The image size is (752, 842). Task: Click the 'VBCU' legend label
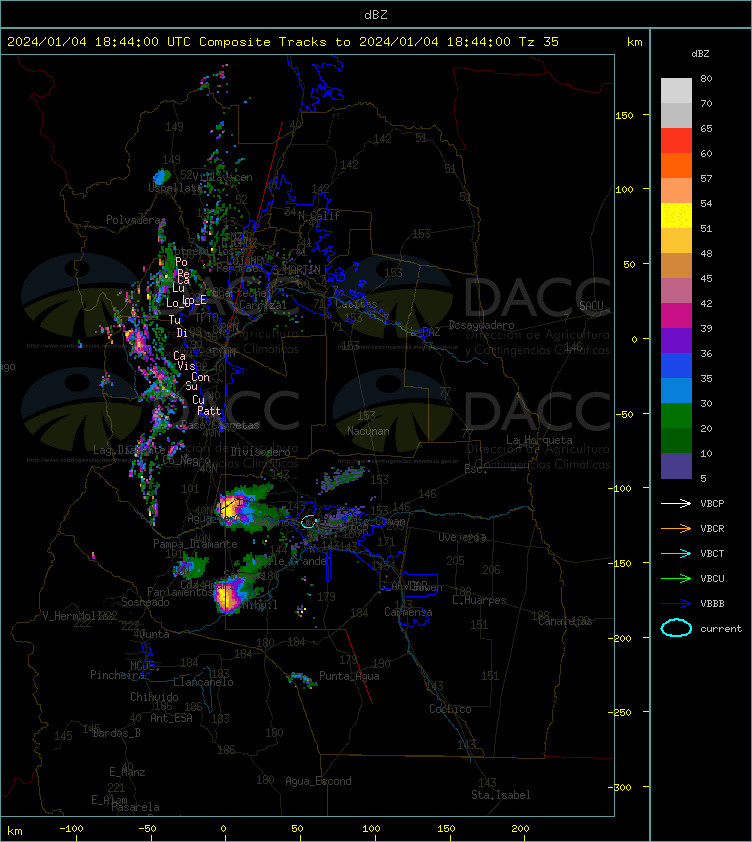(x=712, y=578)
